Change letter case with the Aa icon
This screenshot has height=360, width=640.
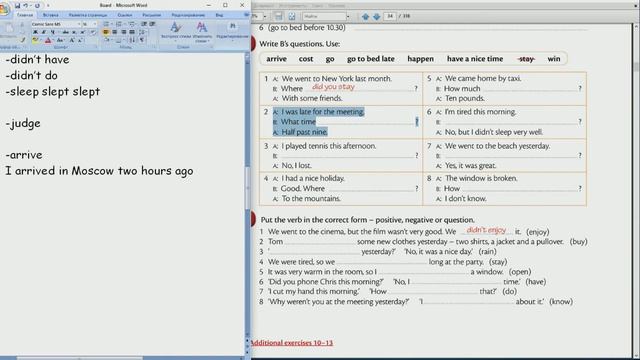[x=60, y=40]
